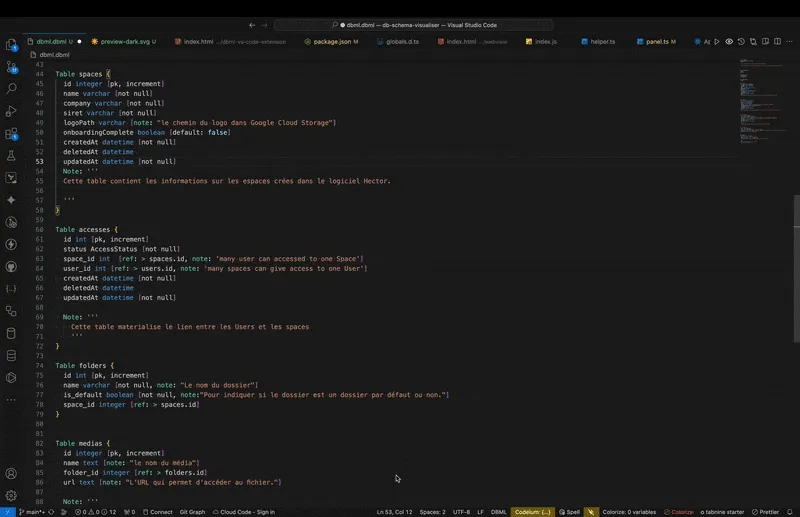Click the Accounts icon in activity bar

(11, 473)
